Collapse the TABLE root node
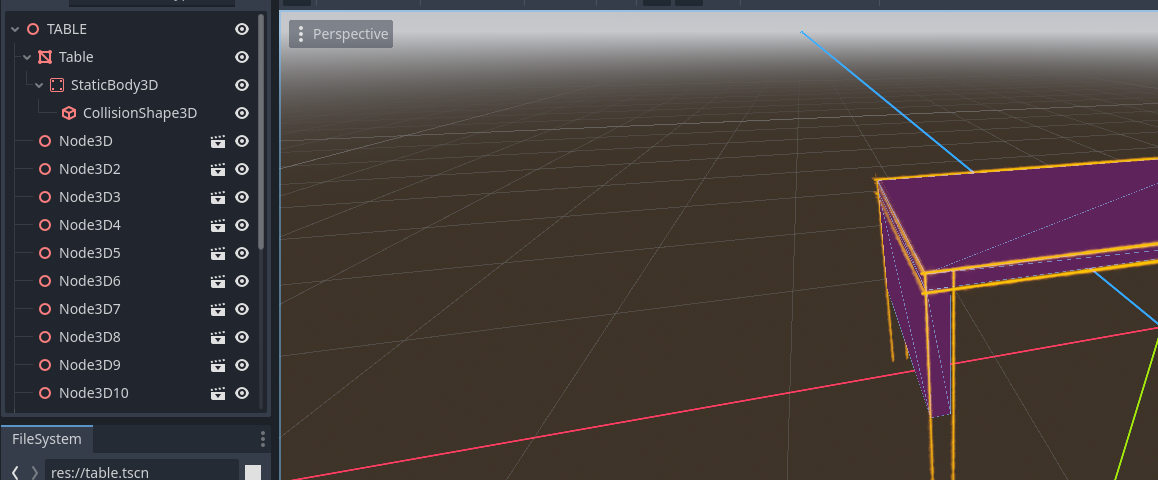 point(15,30)
